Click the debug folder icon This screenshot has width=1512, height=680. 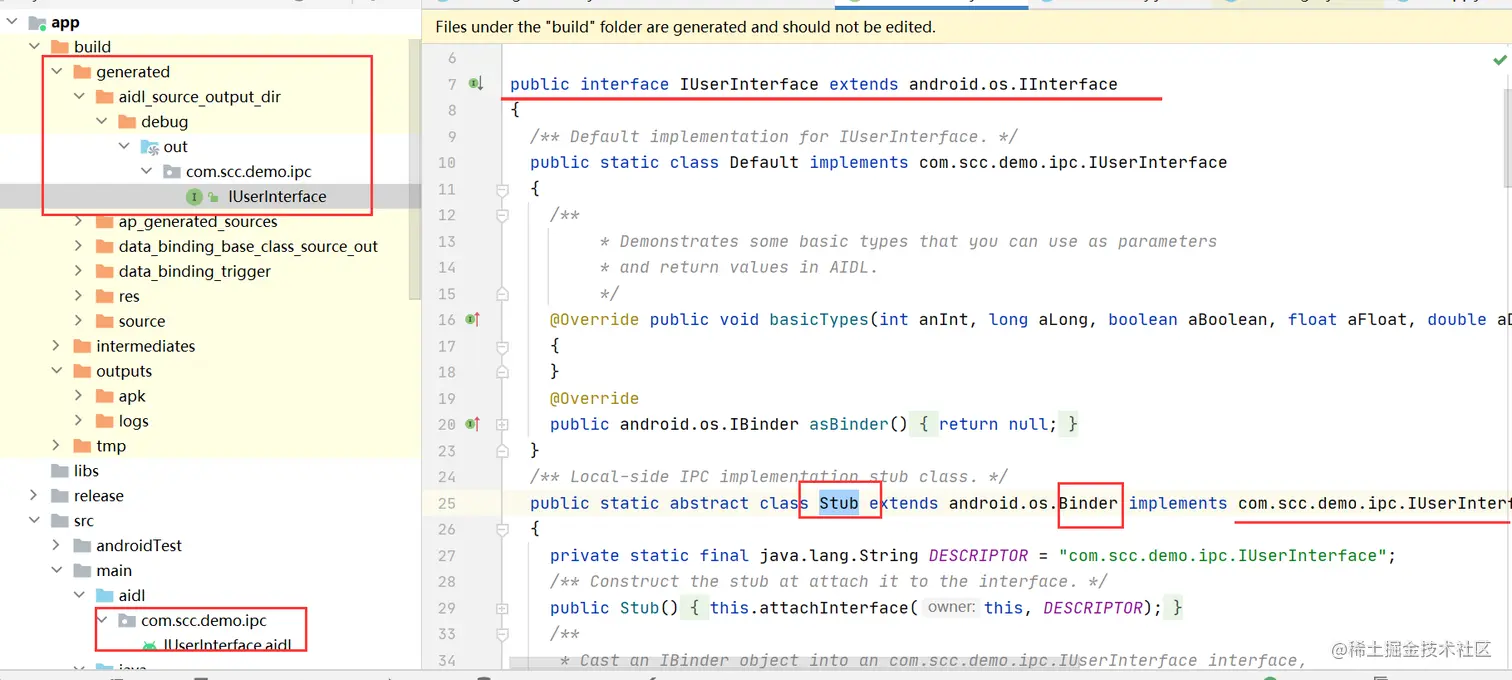click(x=126, y=122)
